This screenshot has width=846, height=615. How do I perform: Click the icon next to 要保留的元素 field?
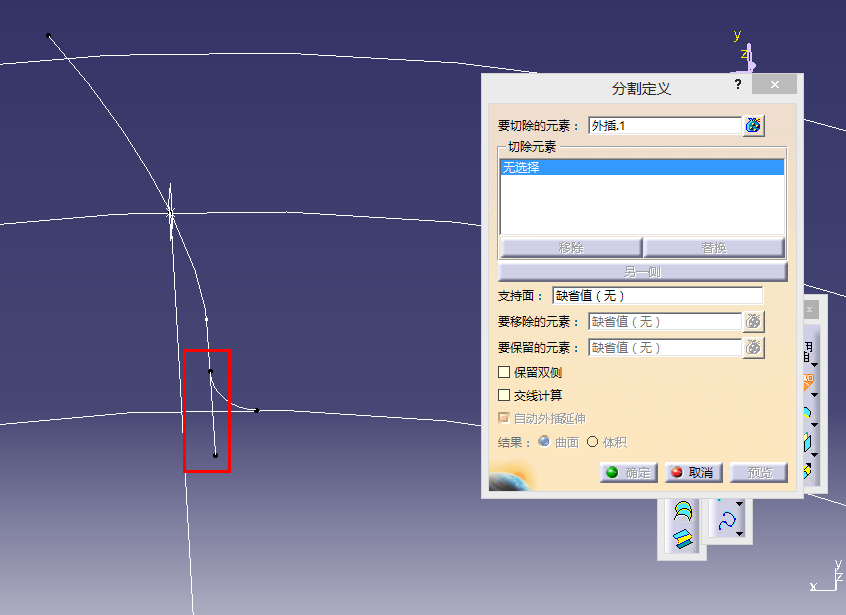click(x=753, y=347)
